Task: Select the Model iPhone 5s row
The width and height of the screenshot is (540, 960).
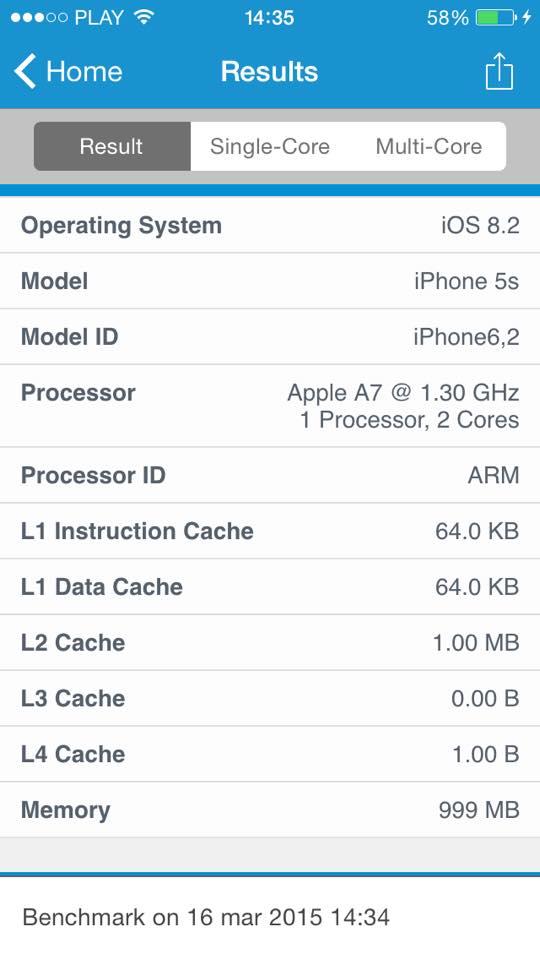Action: point(270,281)
